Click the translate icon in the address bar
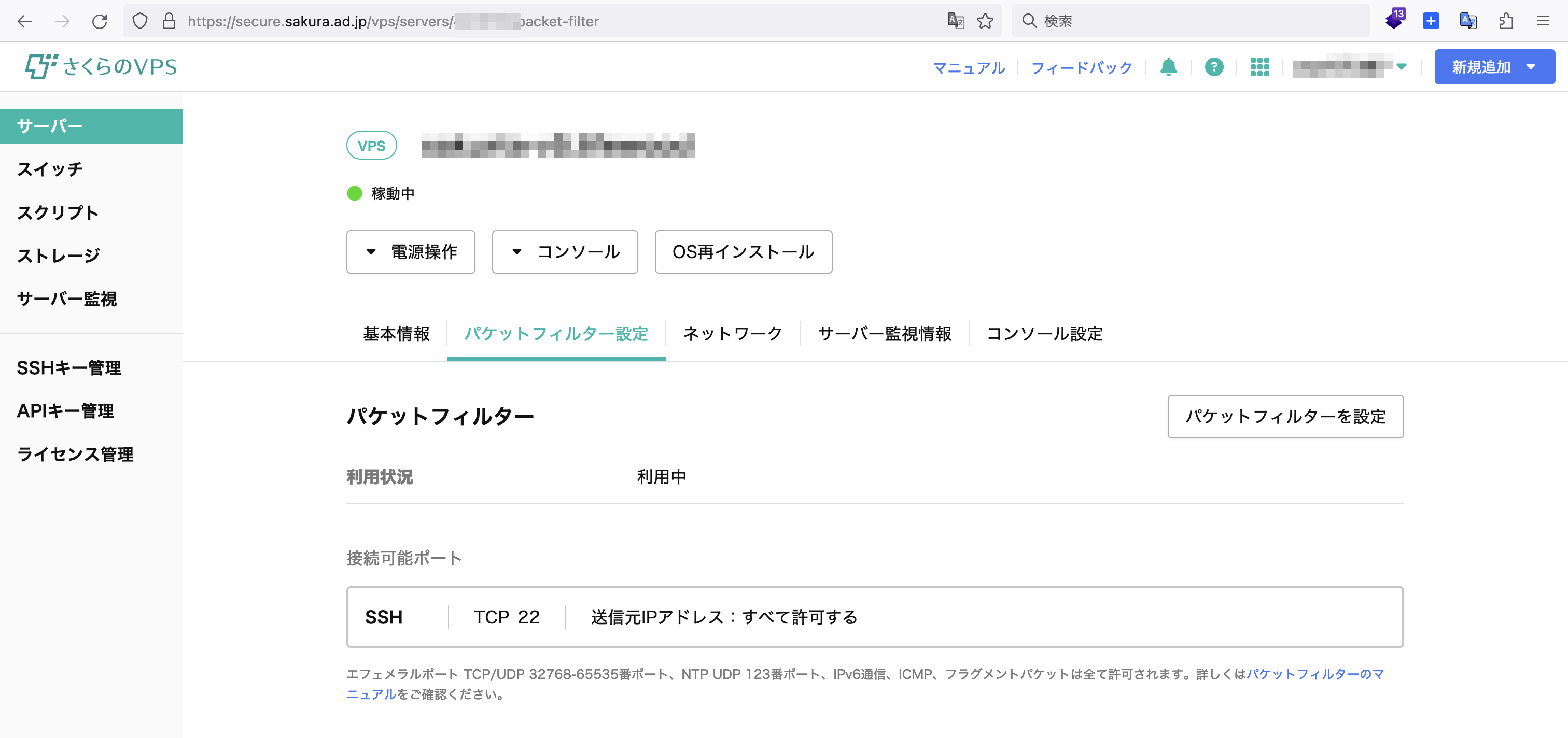 pyautogui.click(x=955, y=21)
